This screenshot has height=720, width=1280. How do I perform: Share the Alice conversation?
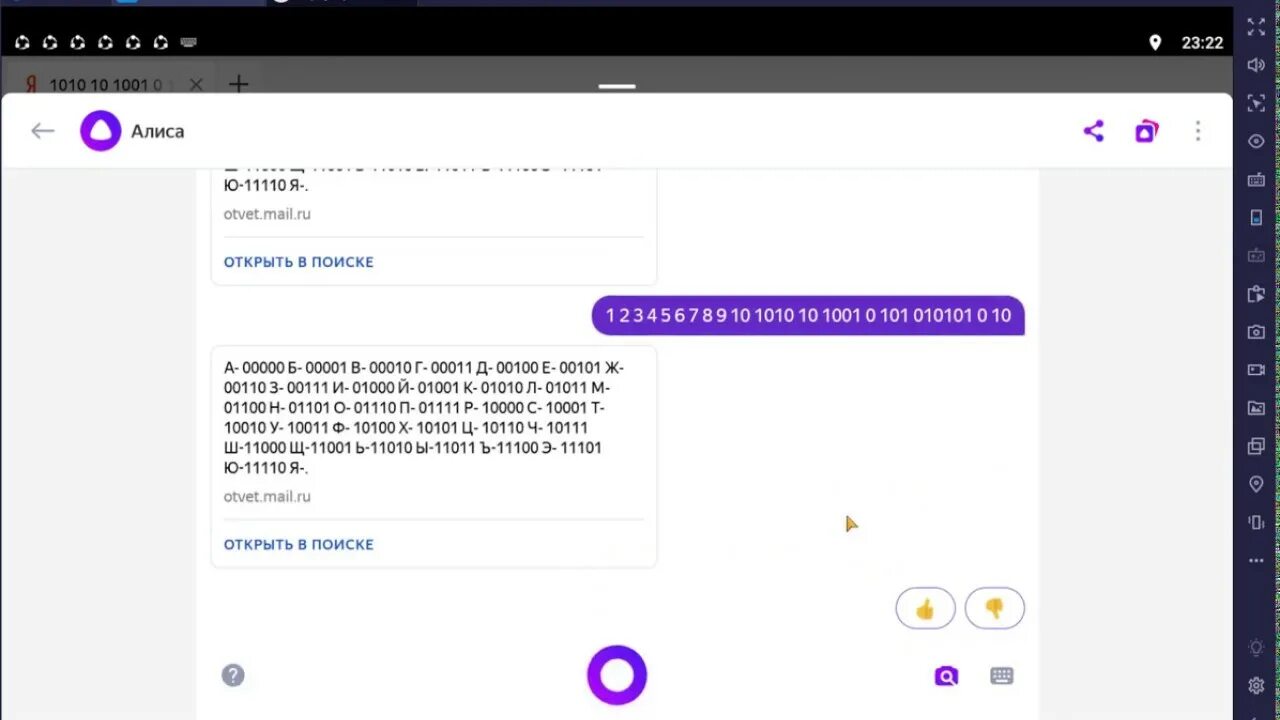click(1094, 131)
